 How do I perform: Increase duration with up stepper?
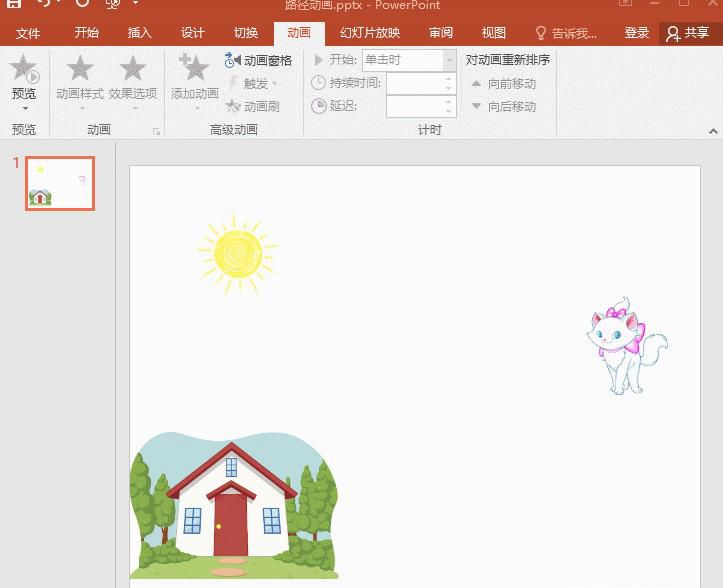449,79
